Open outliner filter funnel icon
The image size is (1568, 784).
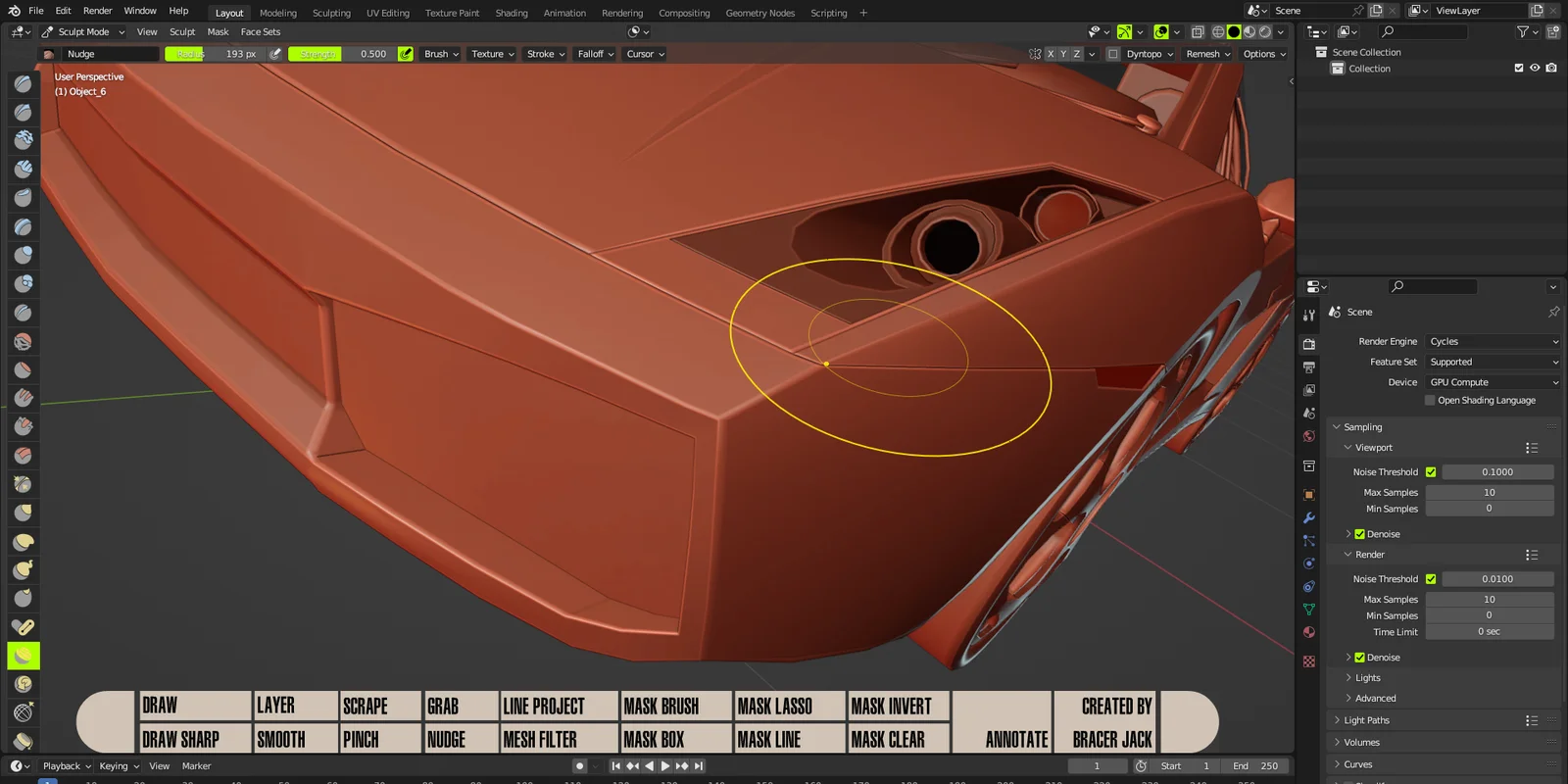1523,32
